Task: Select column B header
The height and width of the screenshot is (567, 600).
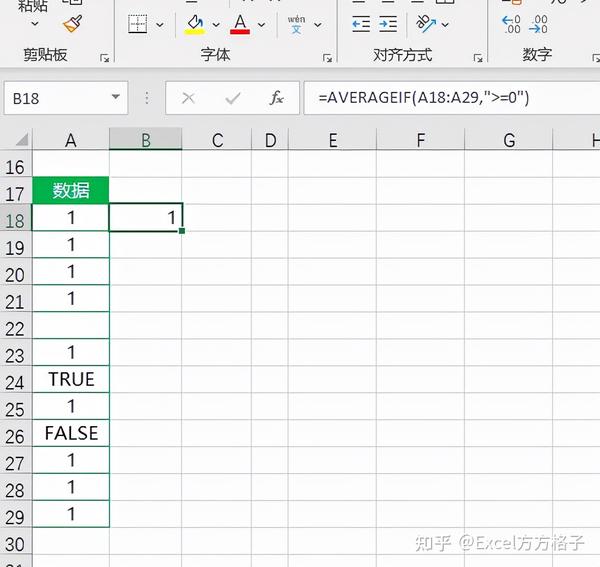Action: click(x=145, y=140)
